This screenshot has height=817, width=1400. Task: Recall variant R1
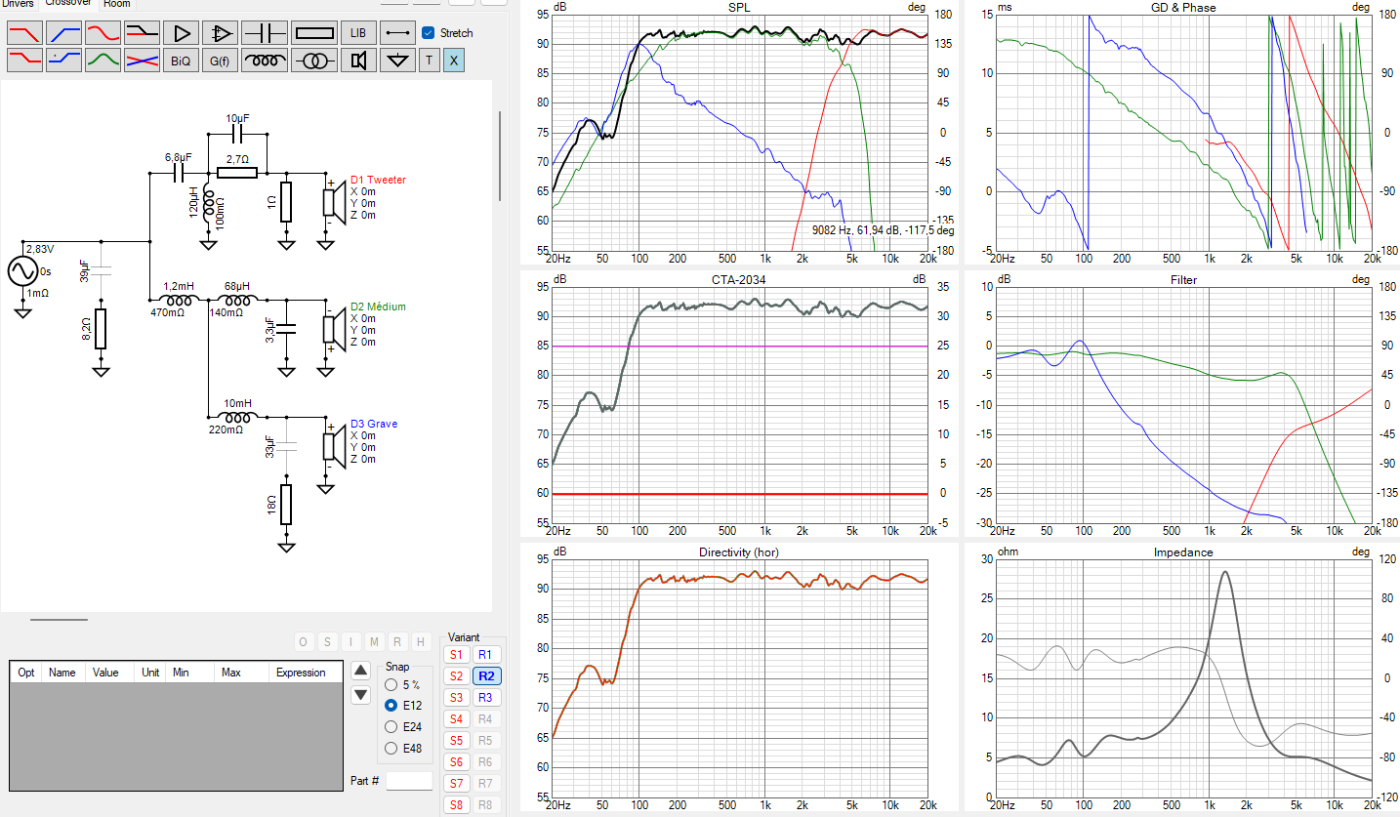(x=486, y=654)
